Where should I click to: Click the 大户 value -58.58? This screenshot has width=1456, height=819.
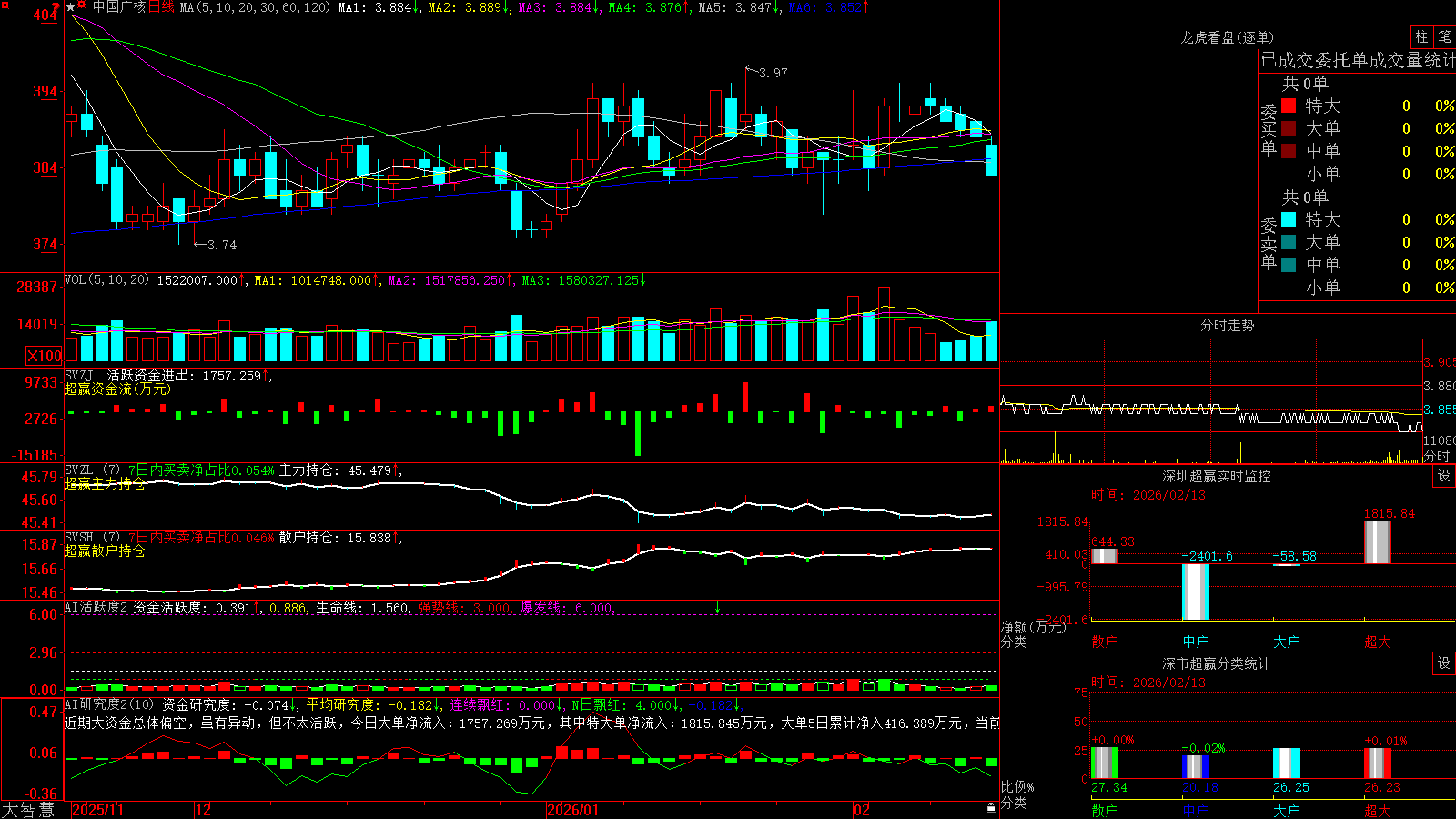pyautogui.click(x=1294, y=556)
